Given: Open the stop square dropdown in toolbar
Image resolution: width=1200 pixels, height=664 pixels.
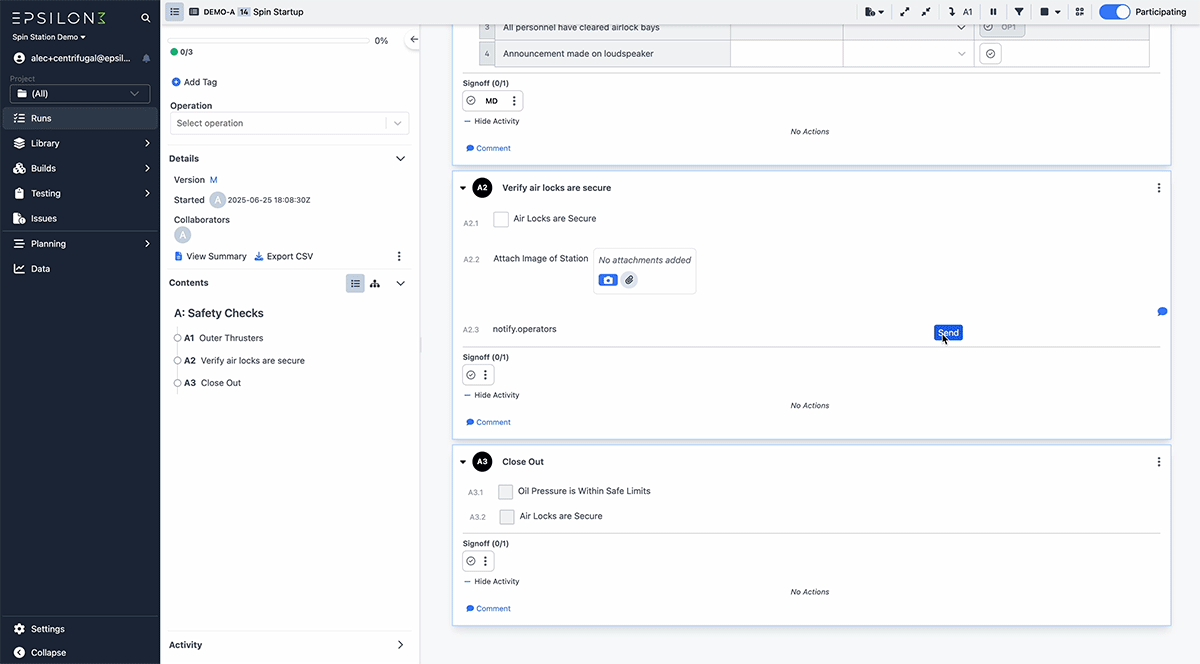Looking at the screenshot, I should click(1049, 12).
